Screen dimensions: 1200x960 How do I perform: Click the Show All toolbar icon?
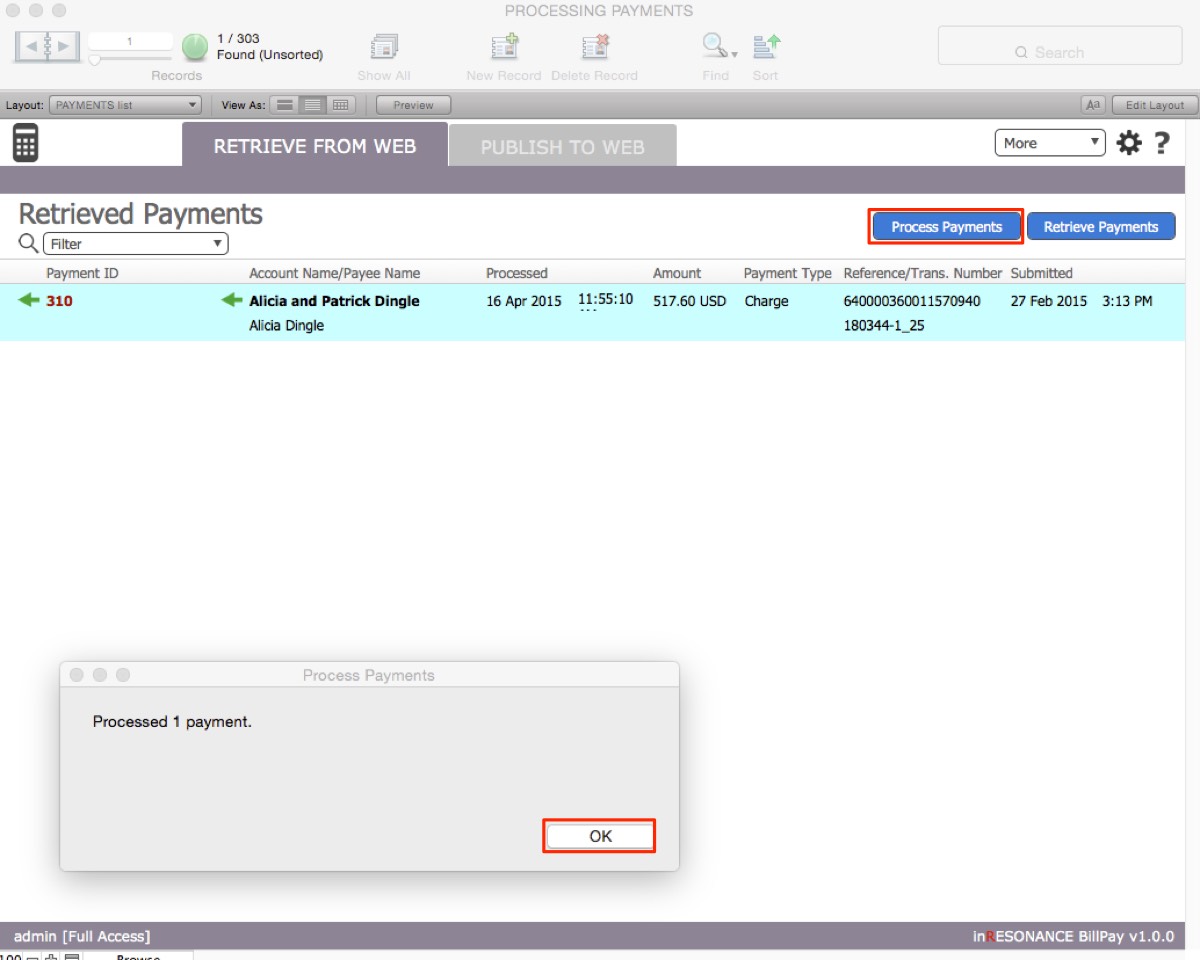384,48
